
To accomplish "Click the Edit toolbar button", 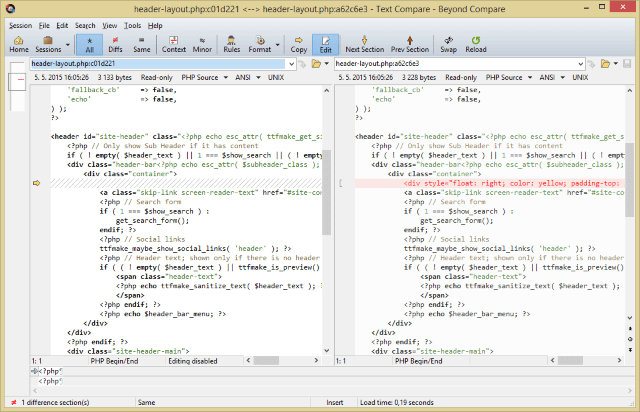I will 325,43.
